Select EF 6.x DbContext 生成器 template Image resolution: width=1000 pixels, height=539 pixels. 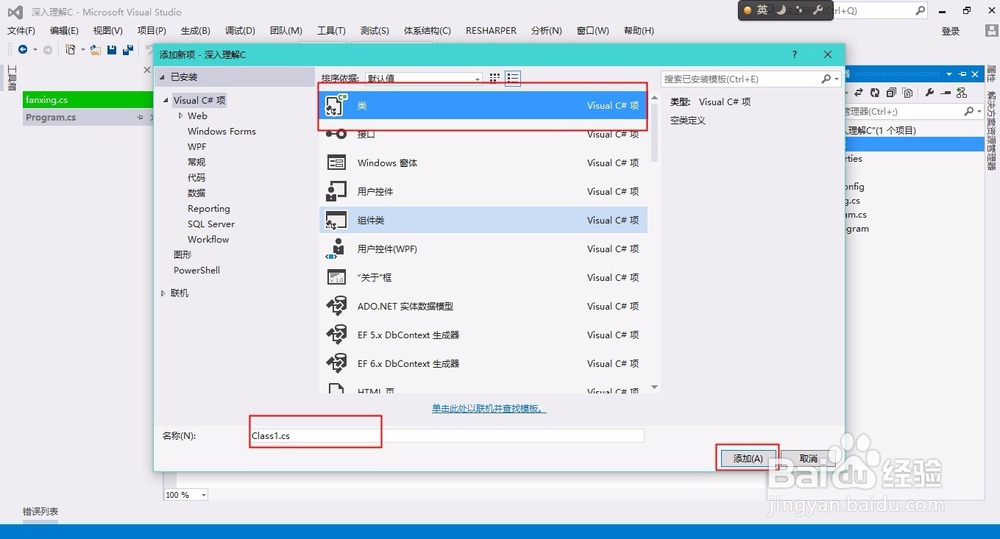[483, 364]
